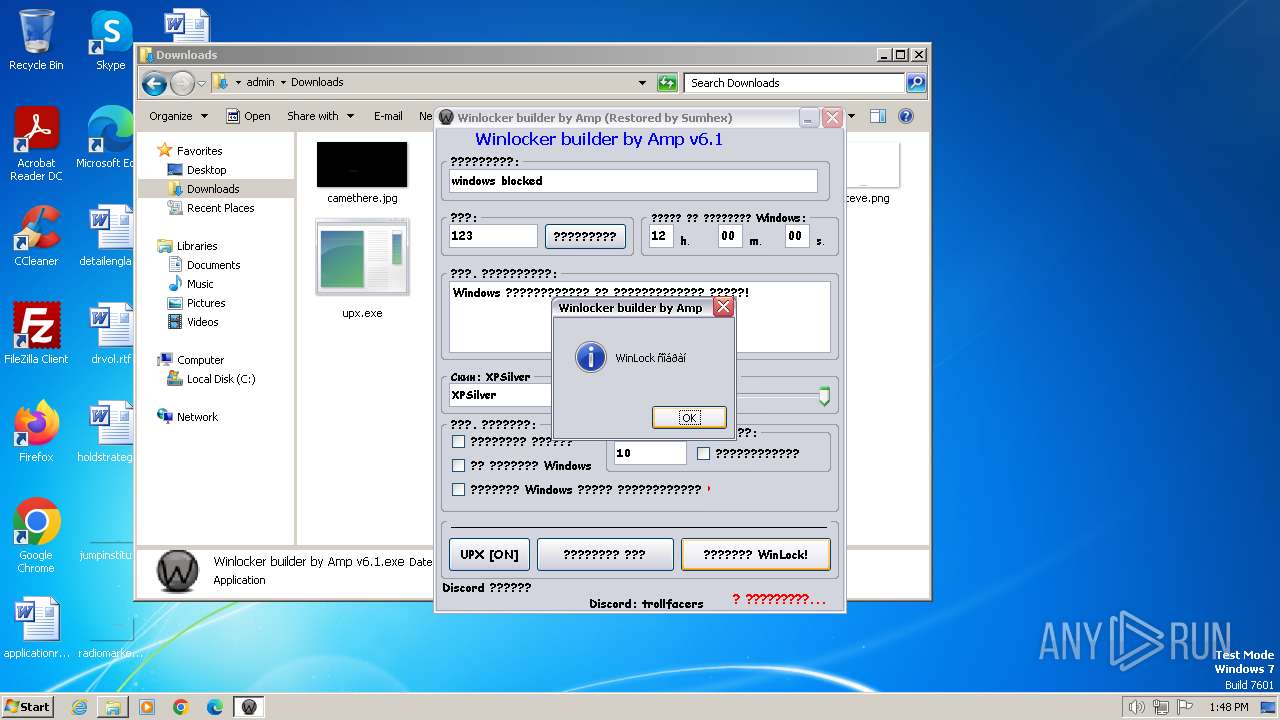Open Documents library in the navigation pane

point(213,265)
